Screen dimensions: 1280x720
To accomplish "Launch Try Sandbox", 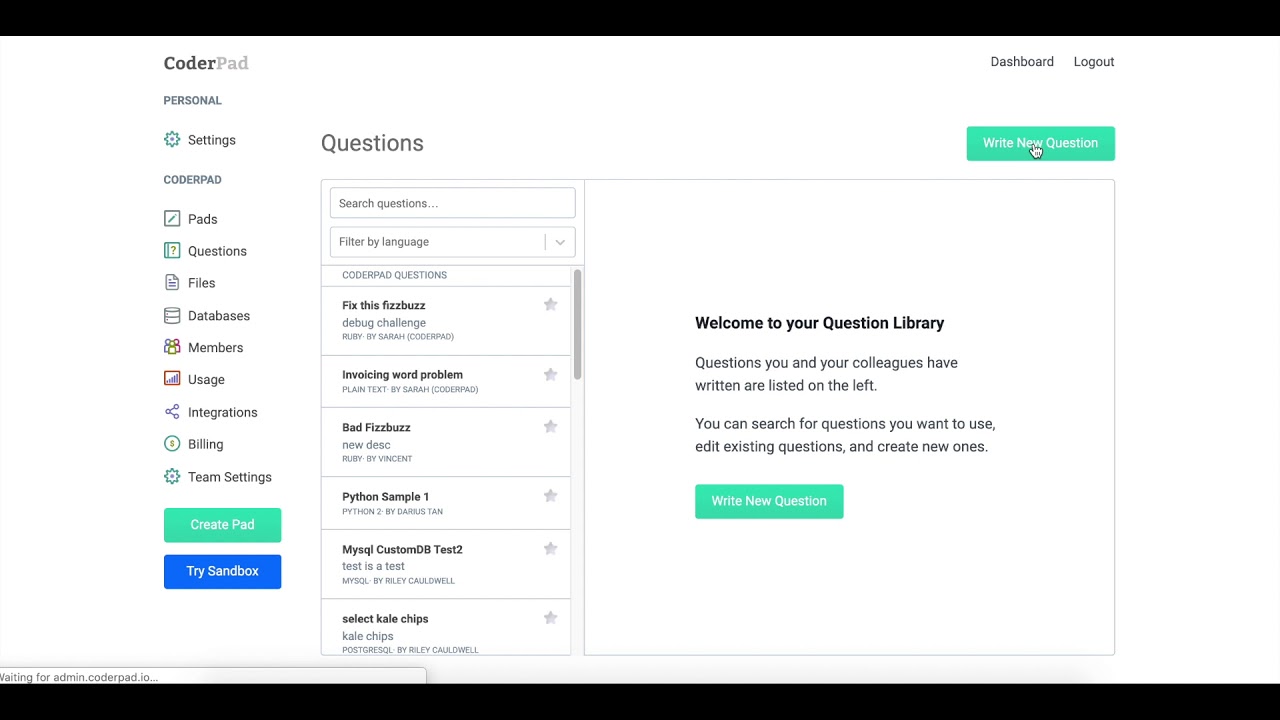I will (222, 571).
